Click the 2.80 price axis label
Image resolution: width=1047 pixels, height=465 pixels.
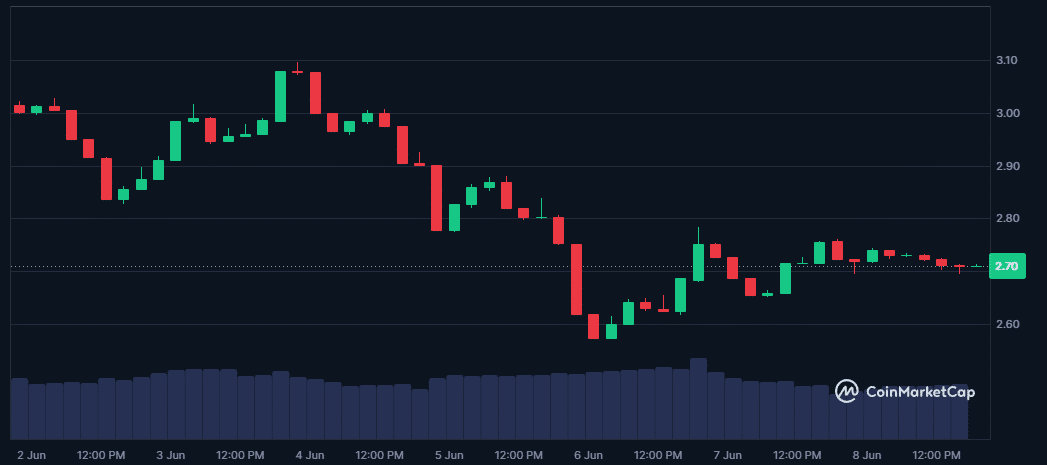point(1007,219)
